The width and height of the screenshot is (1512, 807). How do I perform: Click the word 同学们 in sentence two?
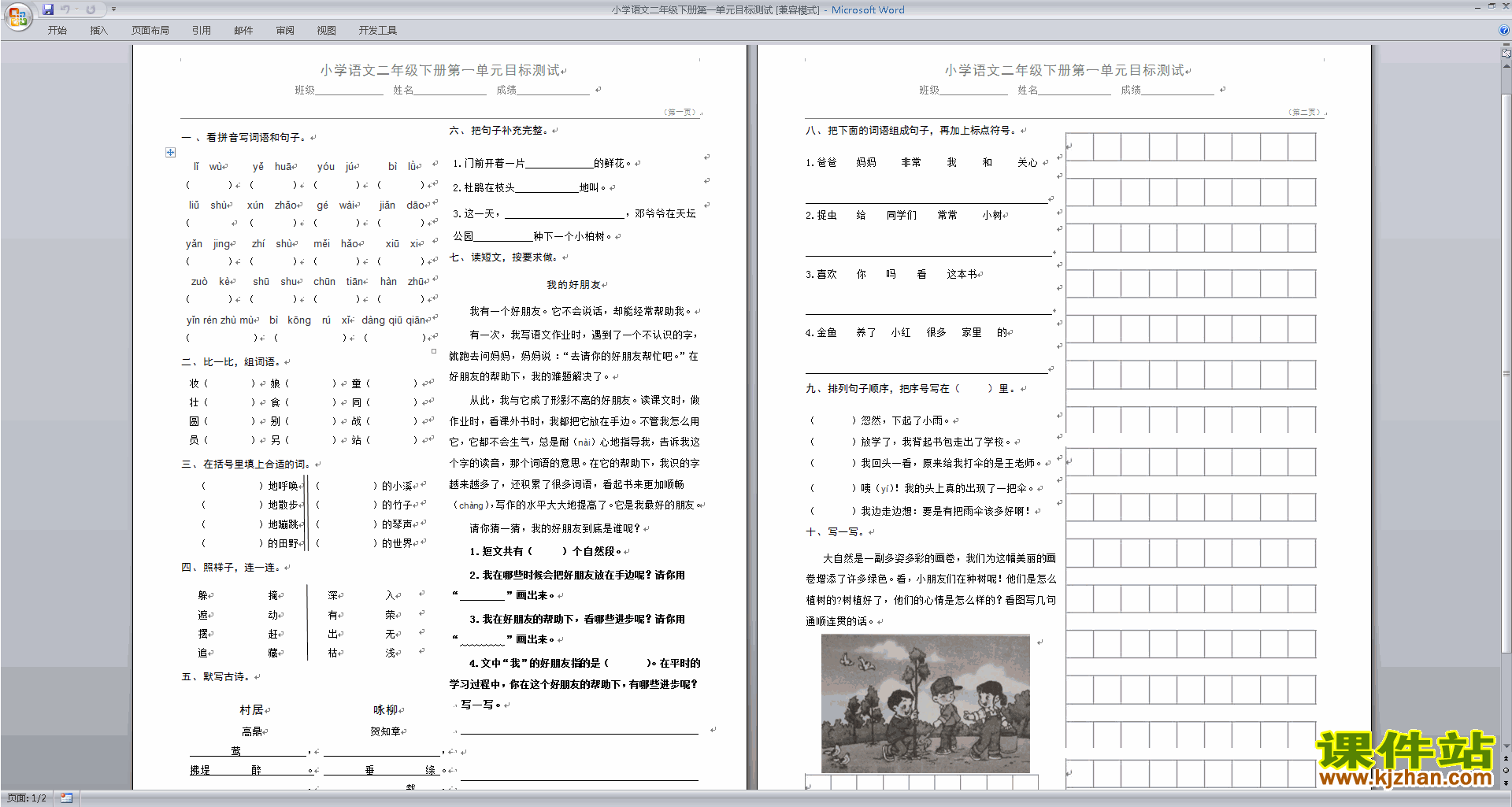click(902, 216)
